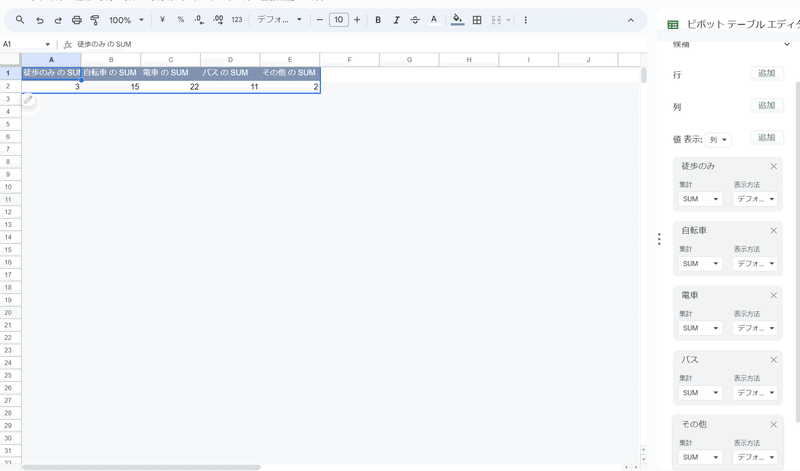Click the pivot table editor sheet icon
This screenshot has height=471, width=800.
(x=673, y=24)
